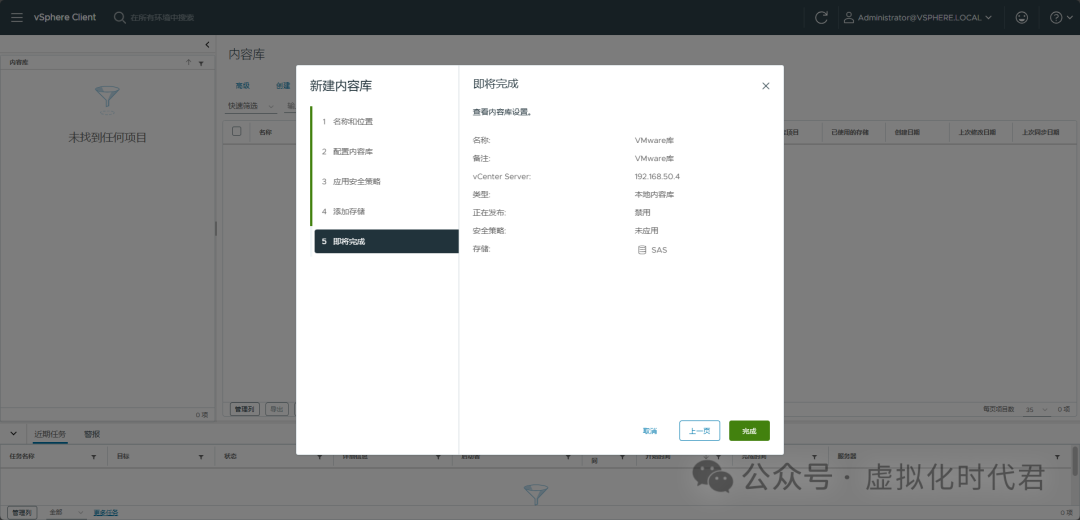This screenshot has width=1080, height=520.
Task: Open the help question mark menu
Action: coord(1059,18)
